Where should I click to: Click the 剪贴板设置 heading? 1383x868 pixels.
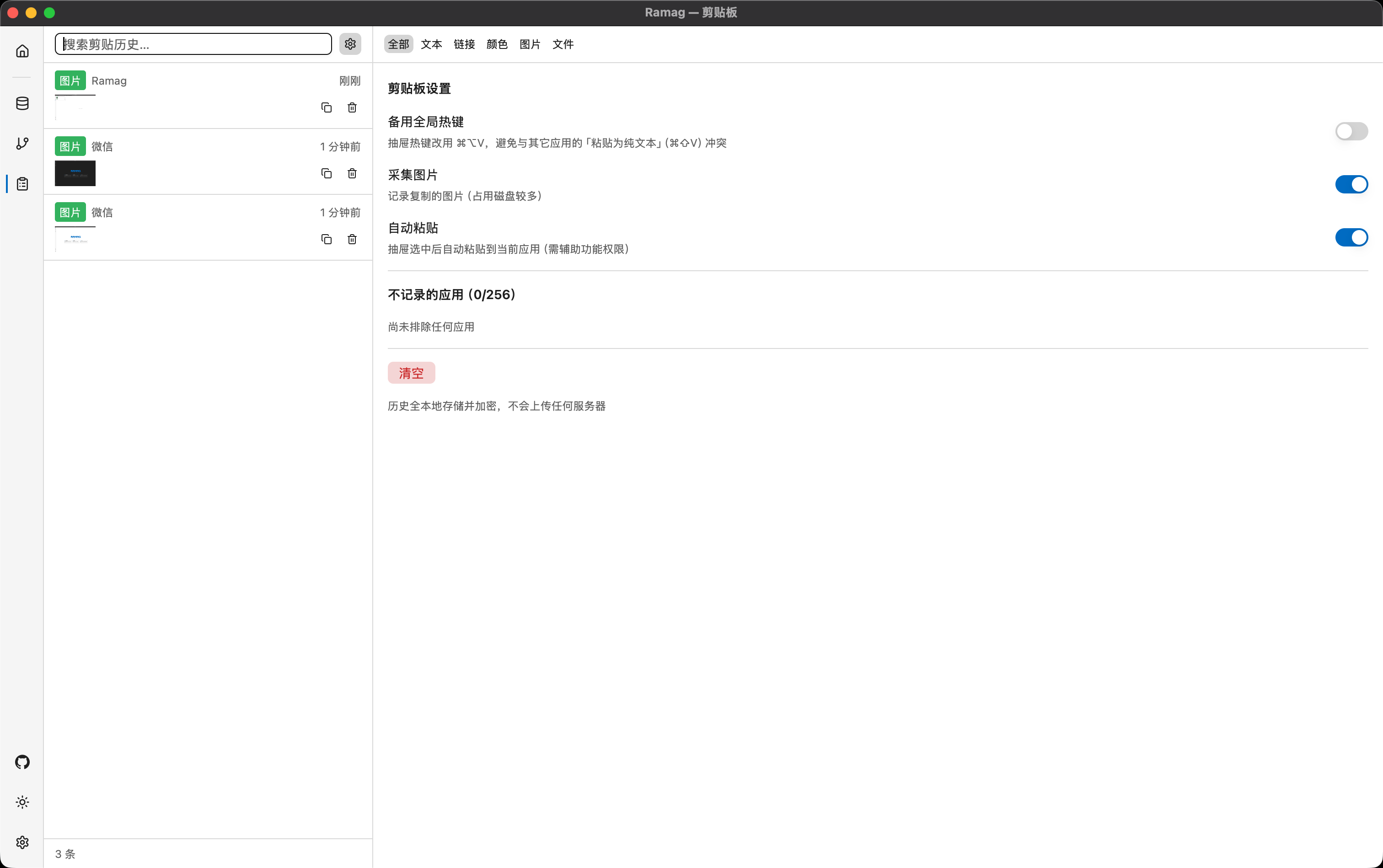point(419,88)
